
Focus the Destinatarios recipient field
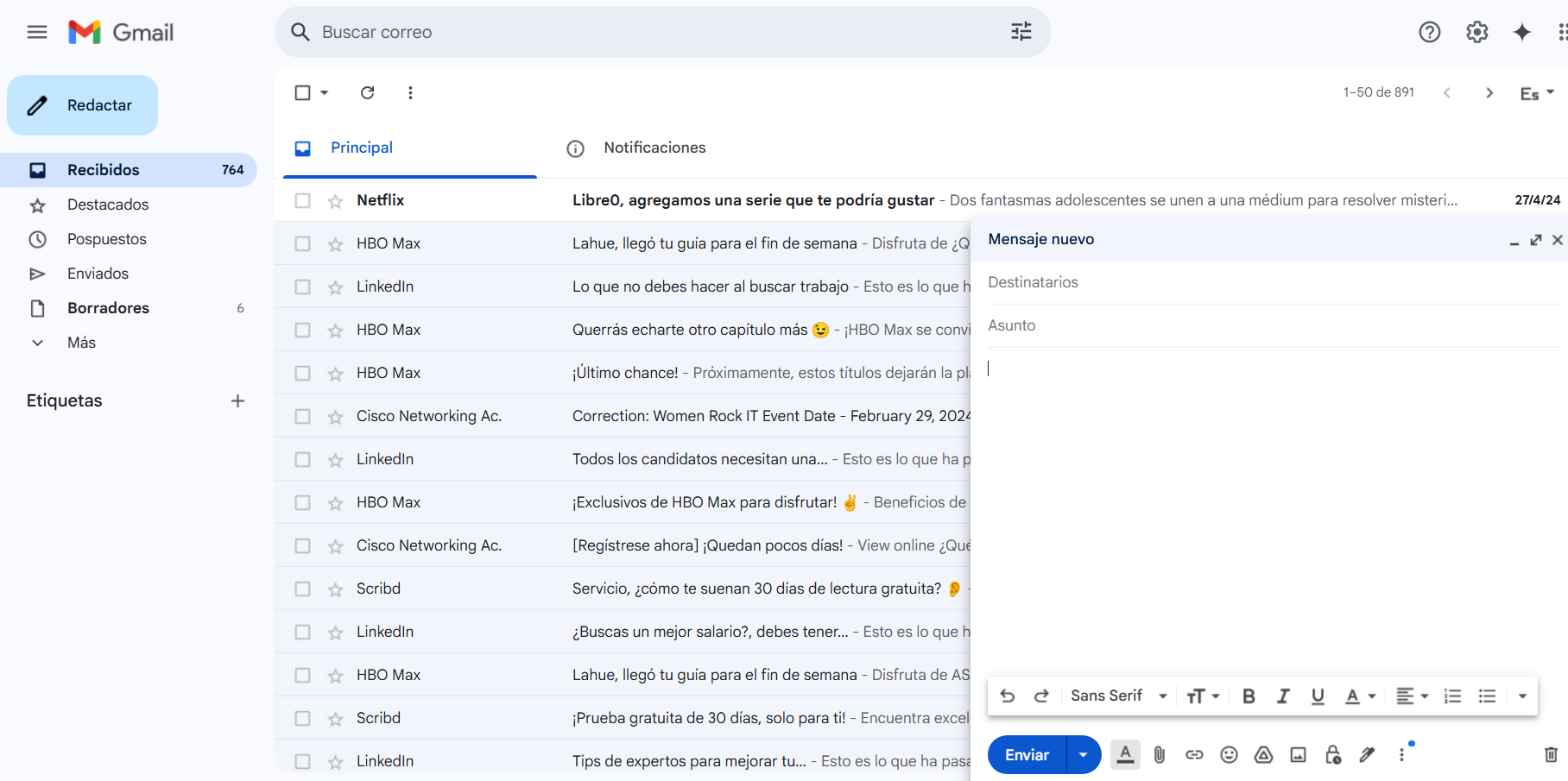1274,282
